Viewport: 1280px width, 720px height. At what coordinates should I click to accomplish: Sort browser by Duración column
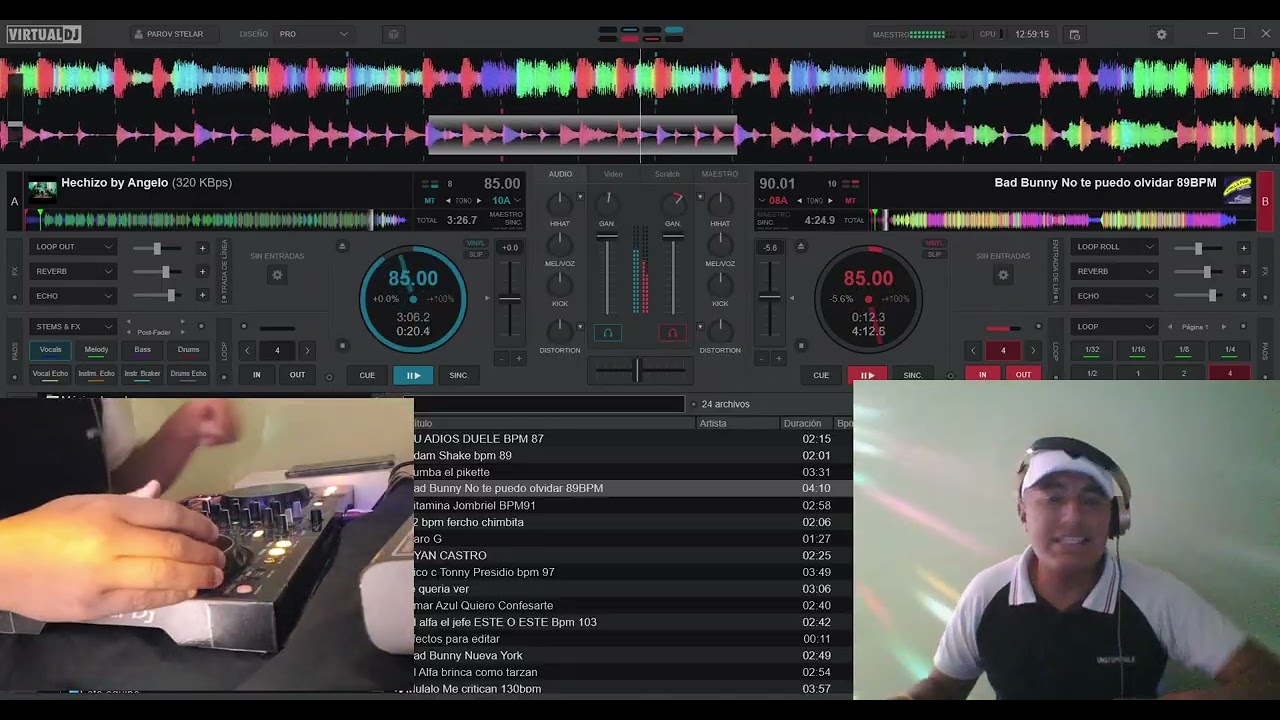tap(805, 423)
